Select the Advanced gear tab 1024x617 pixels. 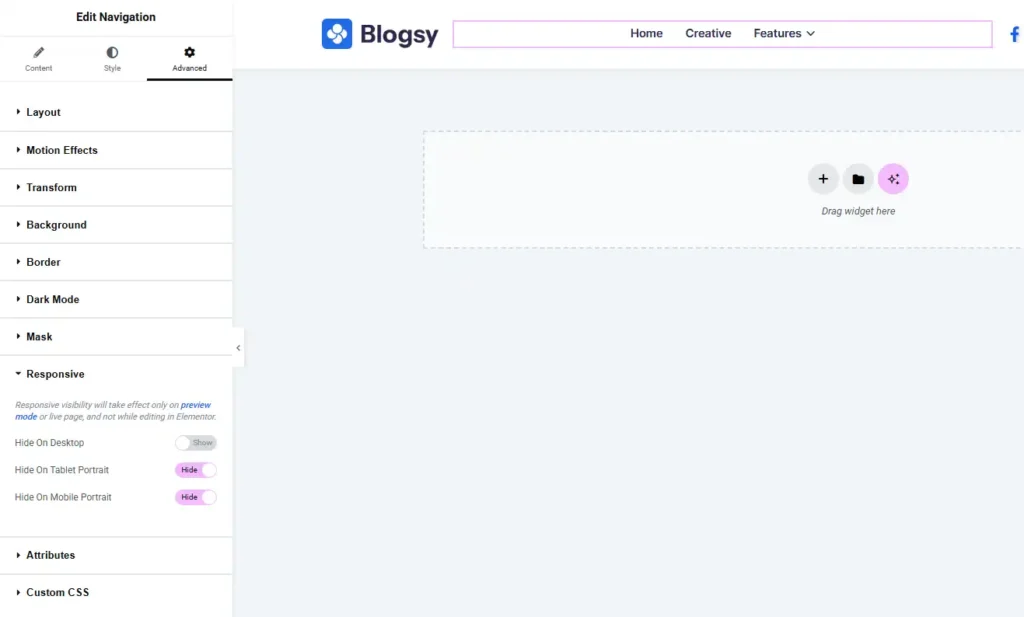189,59
